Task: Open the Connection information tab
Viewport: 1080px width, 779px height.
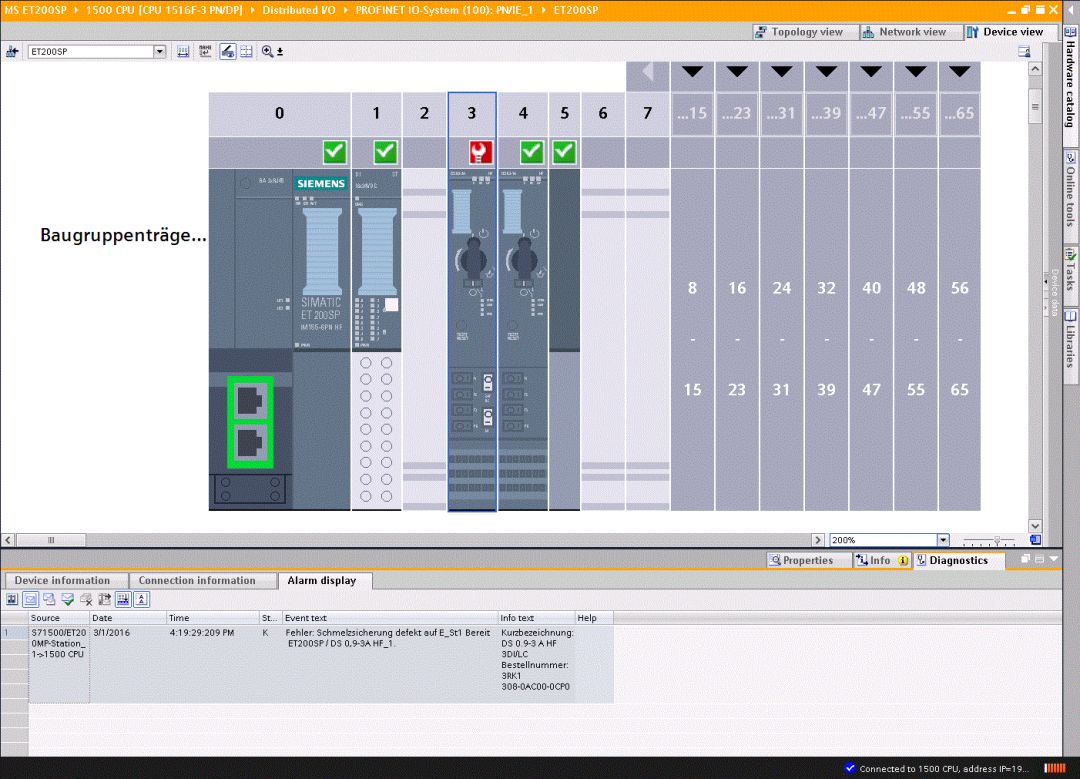Action: [197, 581]
